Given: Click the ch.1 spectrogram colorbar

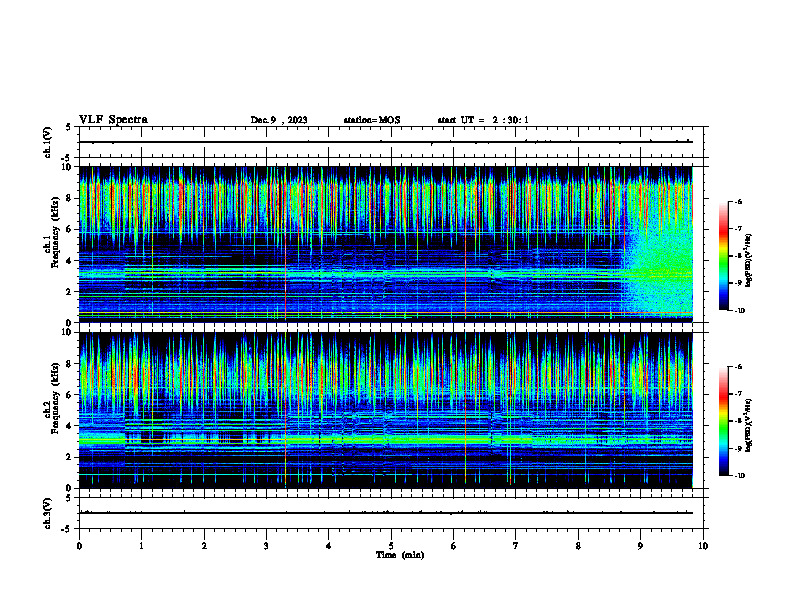Looking at the screenshot, I should (x=723, y=256).
